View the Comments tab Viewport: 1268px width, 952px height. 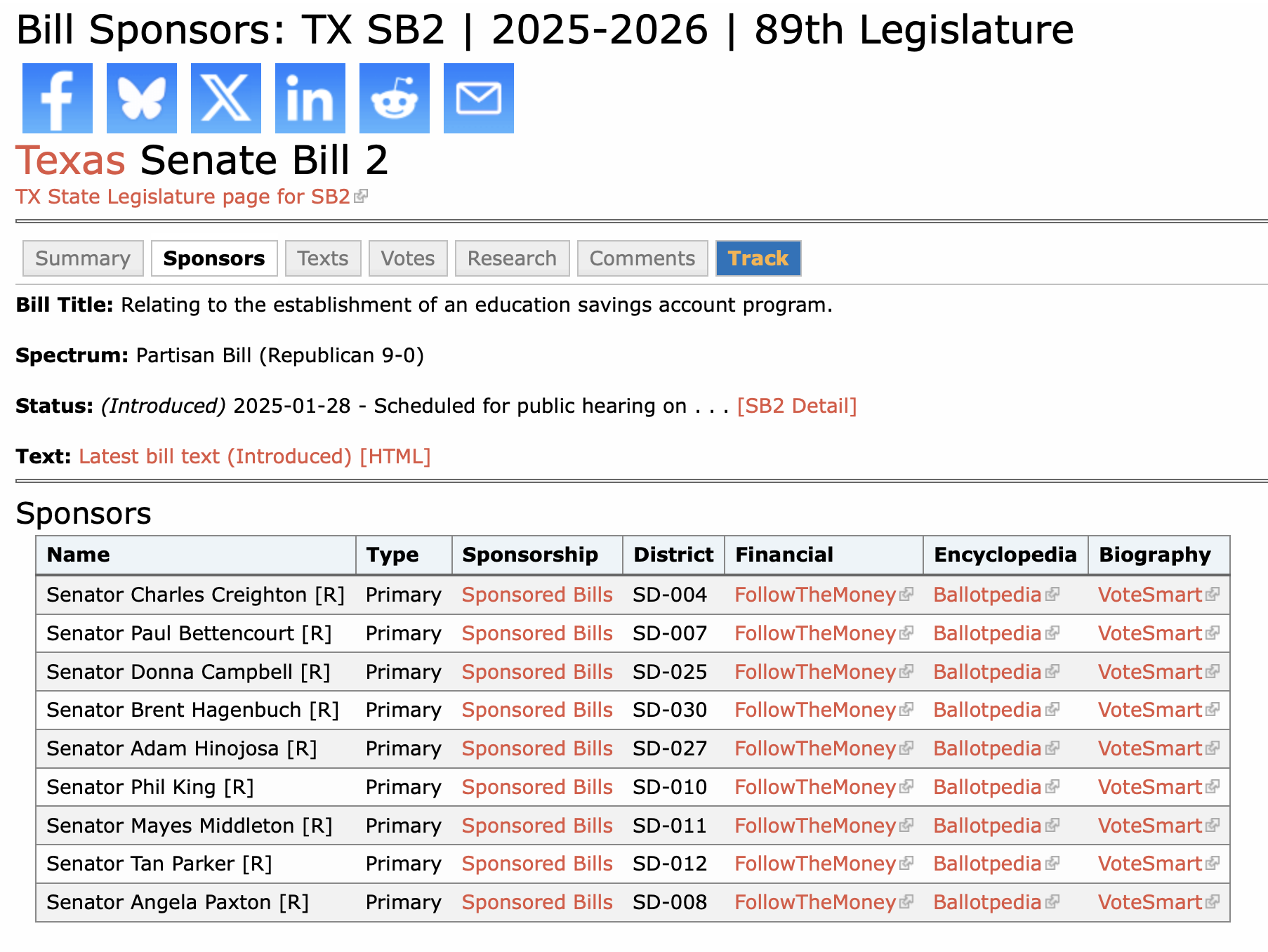coord(642,258)
